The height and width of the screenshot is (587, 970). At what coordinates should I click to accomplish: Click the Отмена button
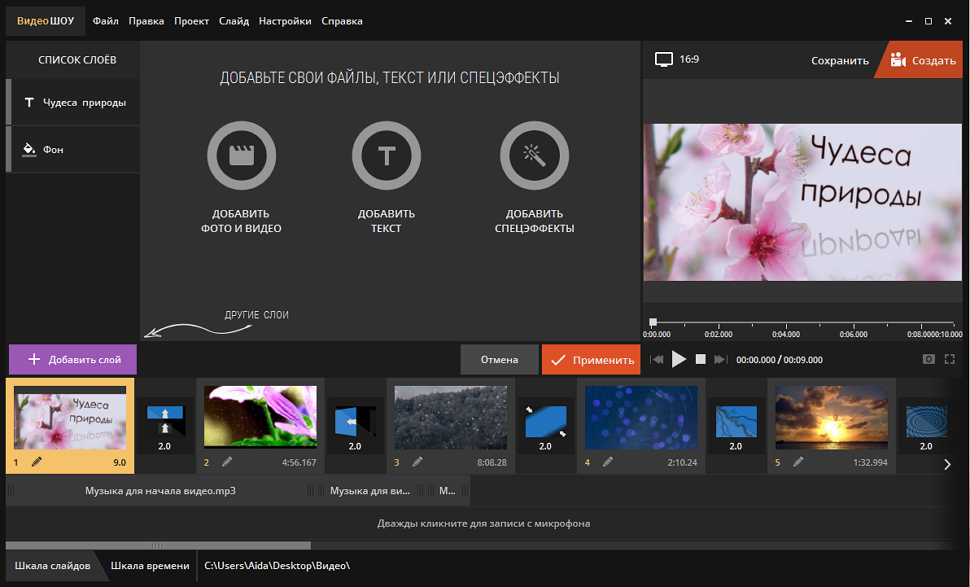coord(499,359)
